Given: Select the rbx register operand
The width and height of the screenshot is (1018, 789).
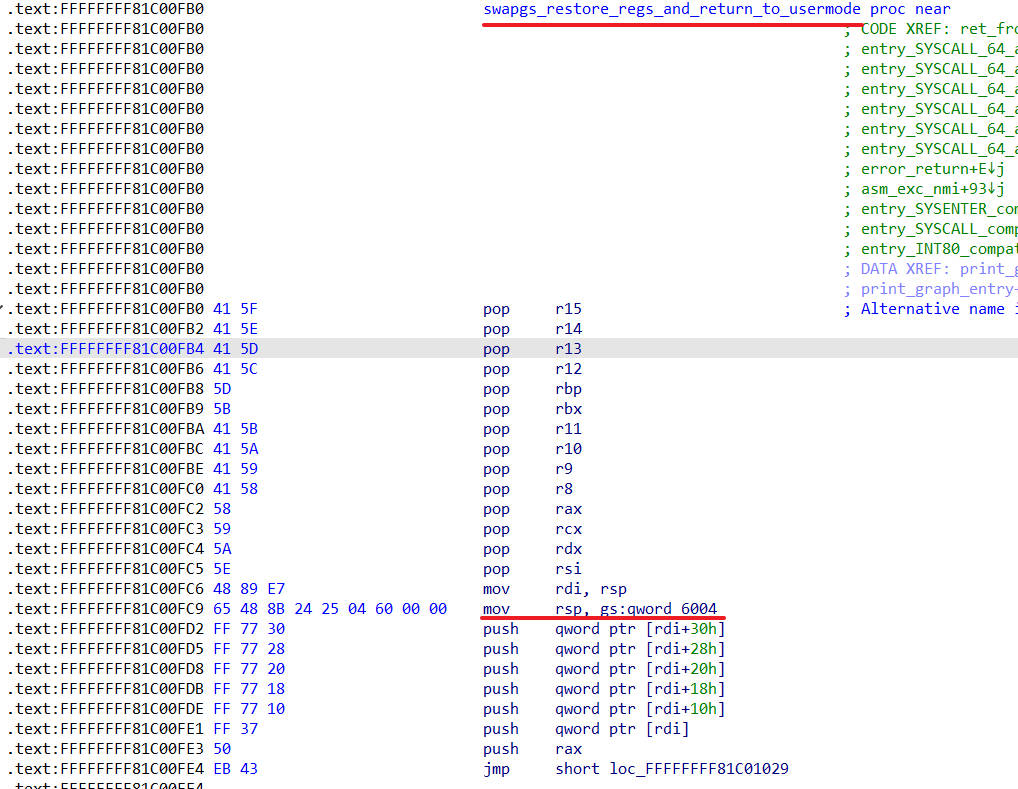Looking at the screenshot, I should [x=568, y=409].
